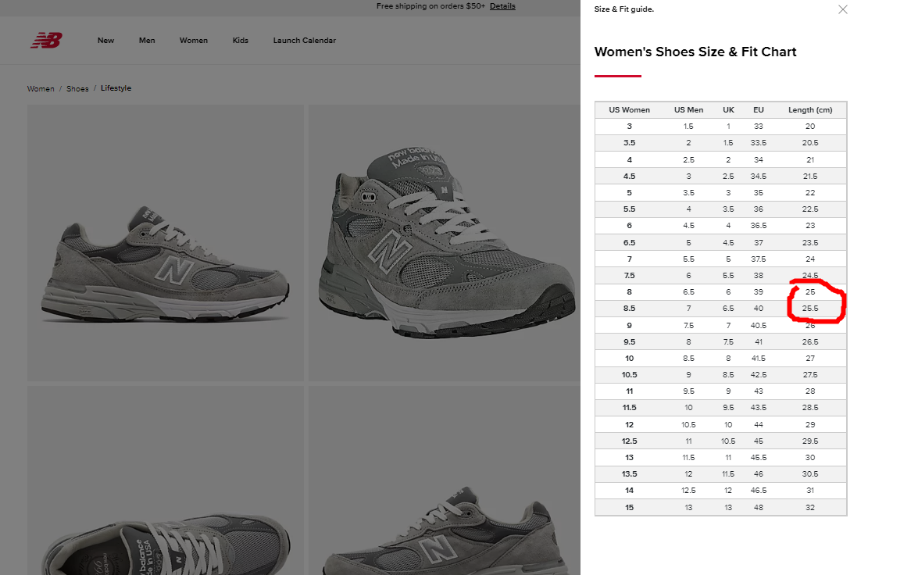Click the 'US Men' column header
The image size is (900, 575).
pos(688,110)
